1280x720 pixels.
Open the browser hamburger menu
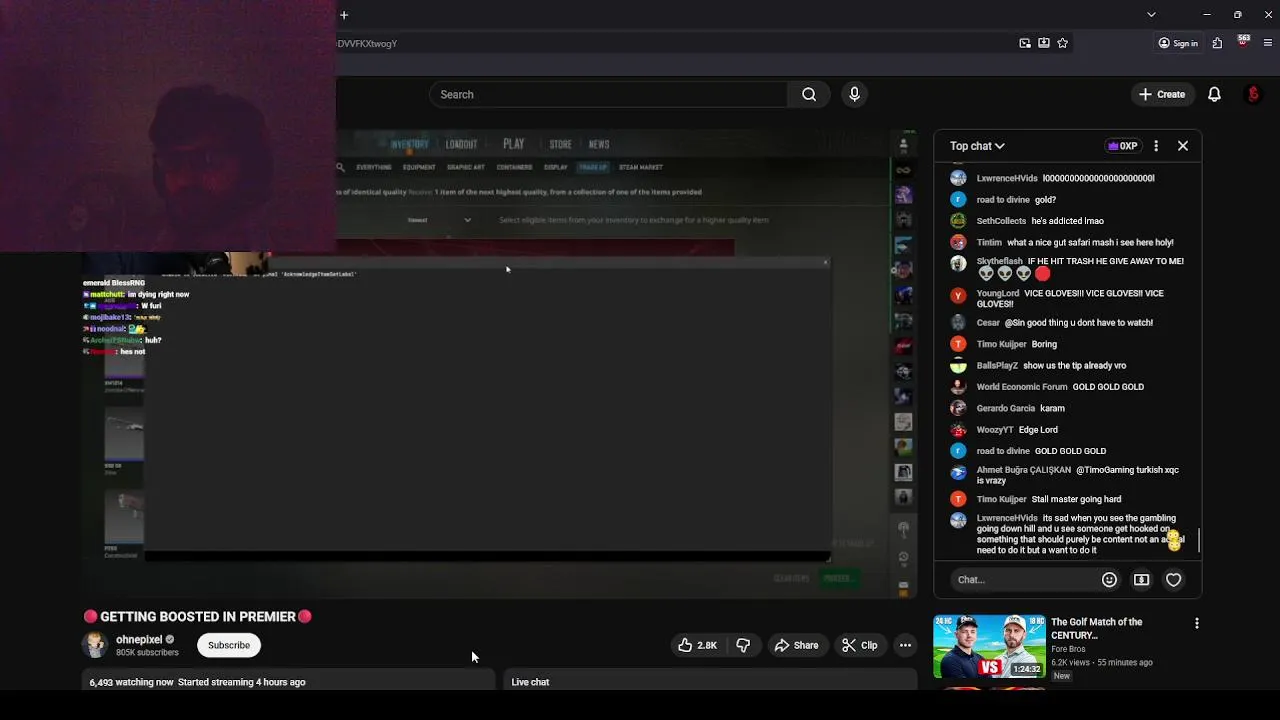1268,43
